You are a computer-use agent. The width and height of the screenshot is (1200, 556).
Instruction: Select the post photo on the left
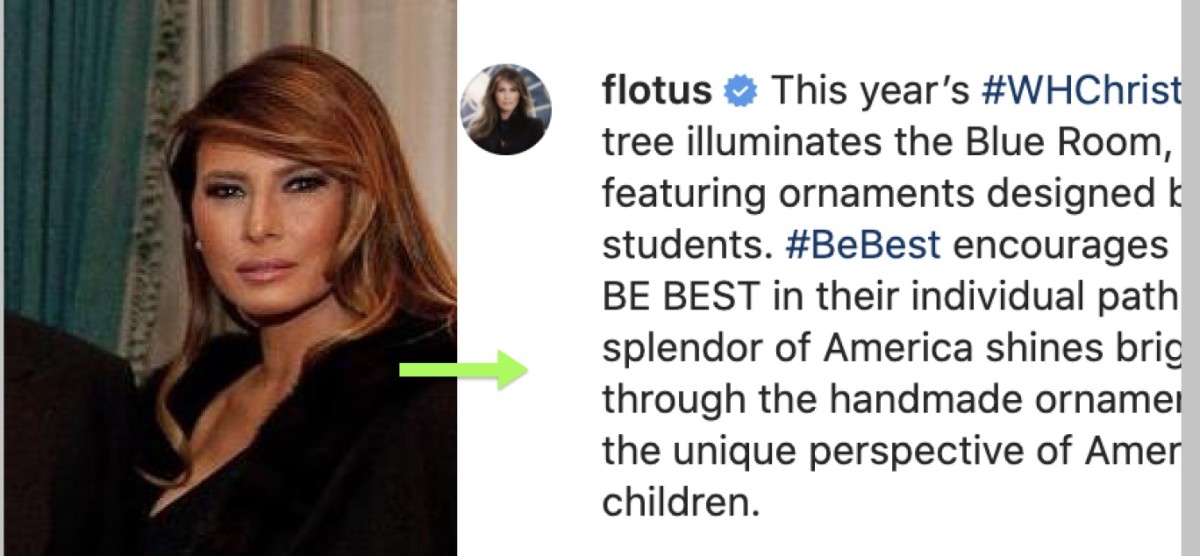click(x=230, y=278)
